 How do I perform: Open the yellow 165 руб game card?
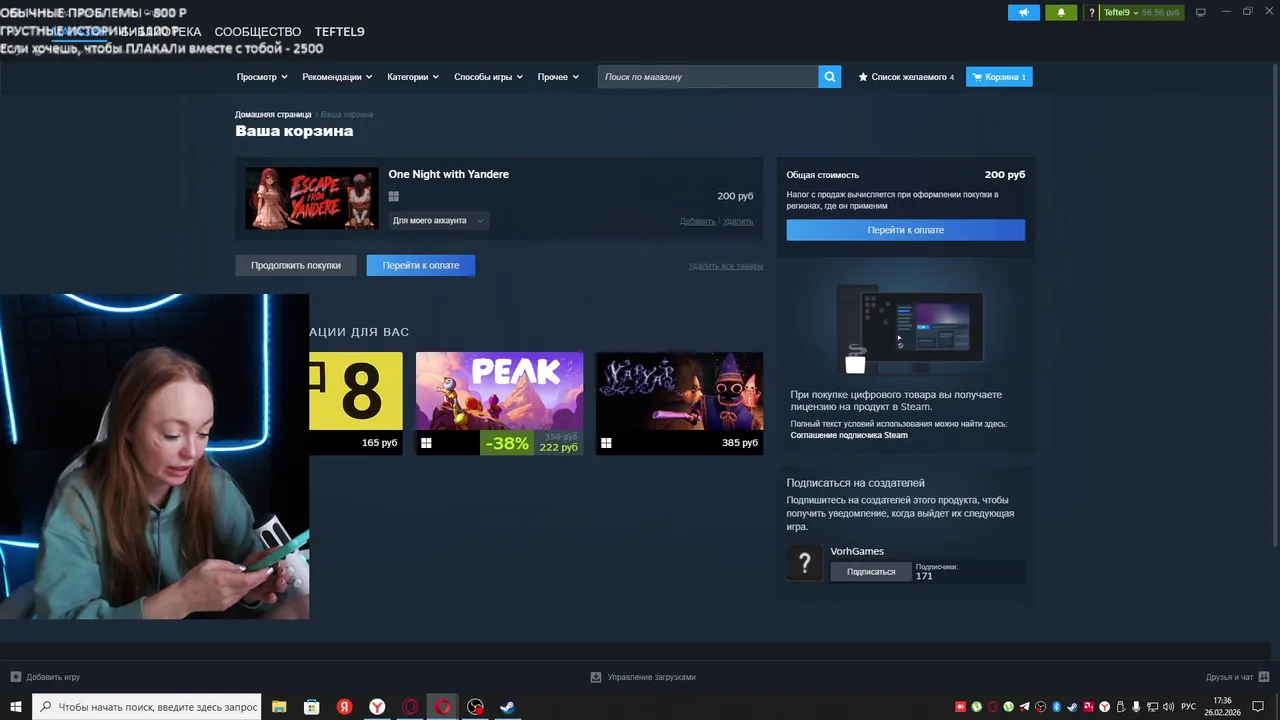tap(356, 403)
